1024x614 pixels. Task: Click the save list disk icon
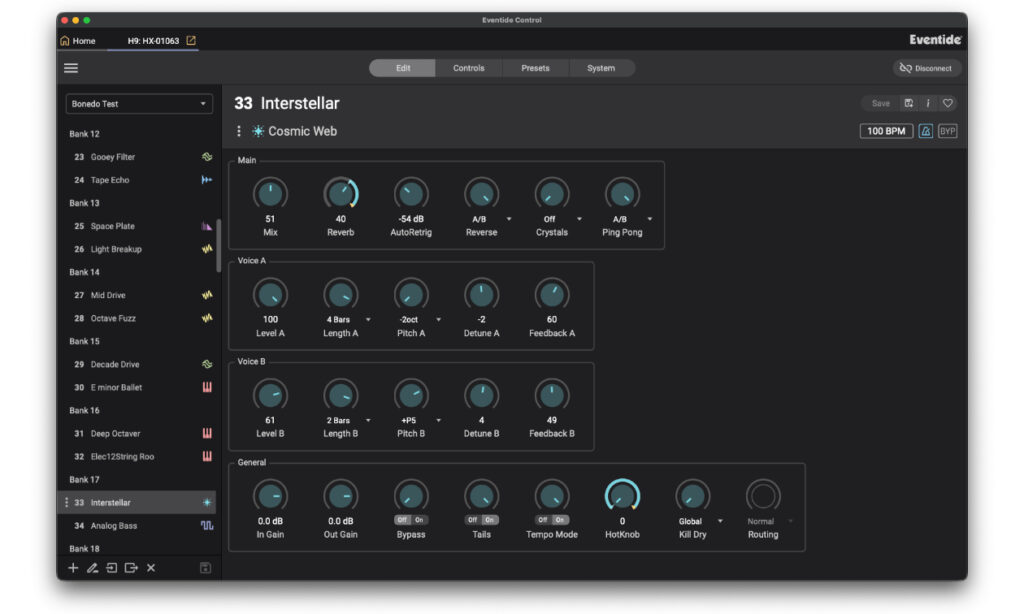pos(205,568)
